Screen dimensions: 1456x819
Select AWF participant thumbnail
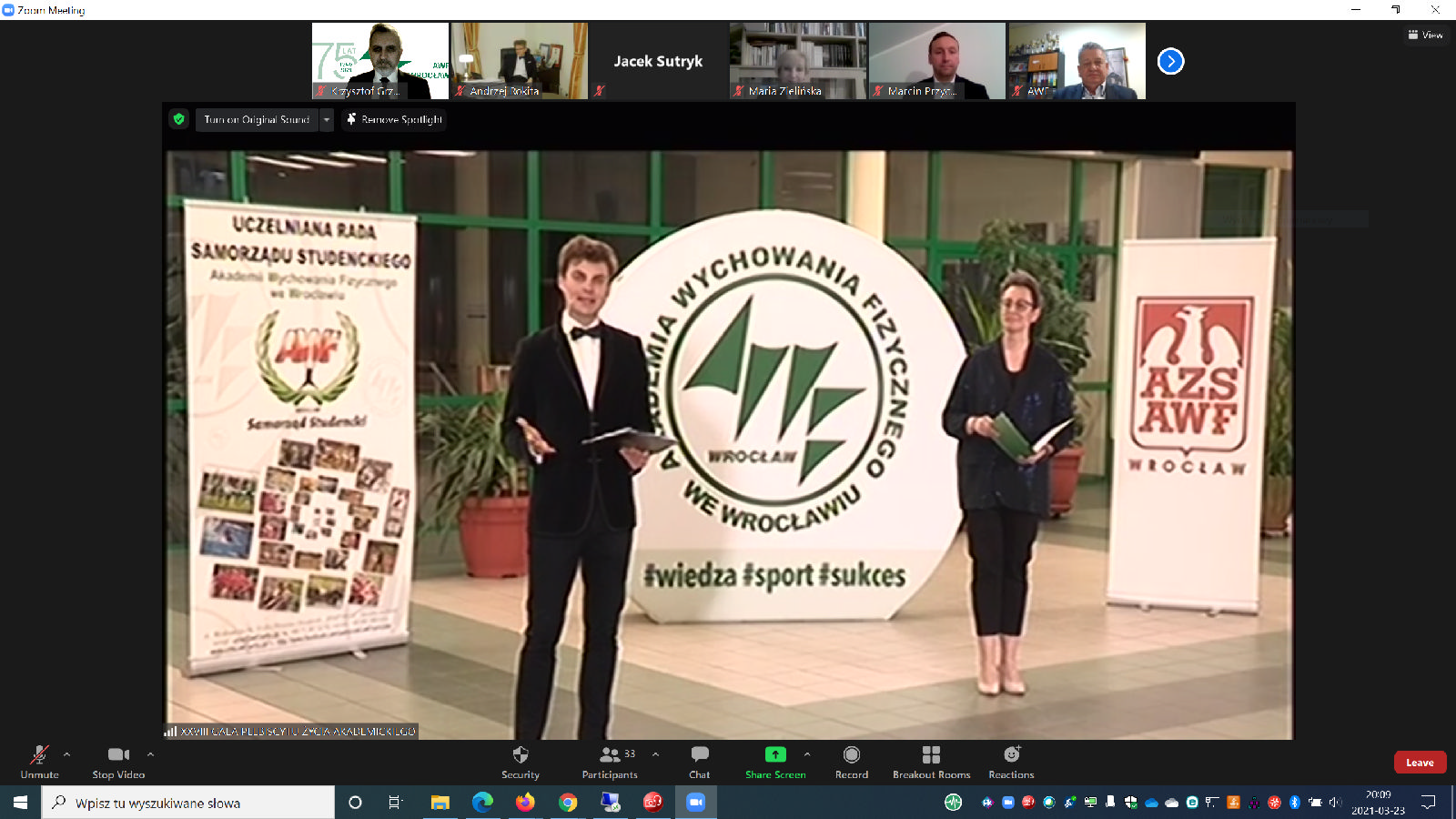1077,61
